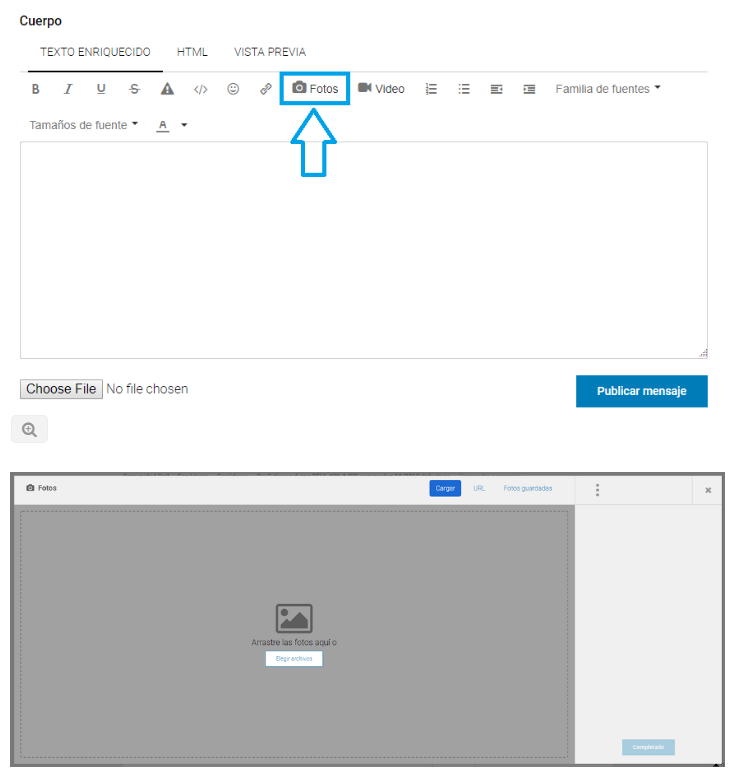Click the image placeholder in drop area

click(x=294, y=618)
